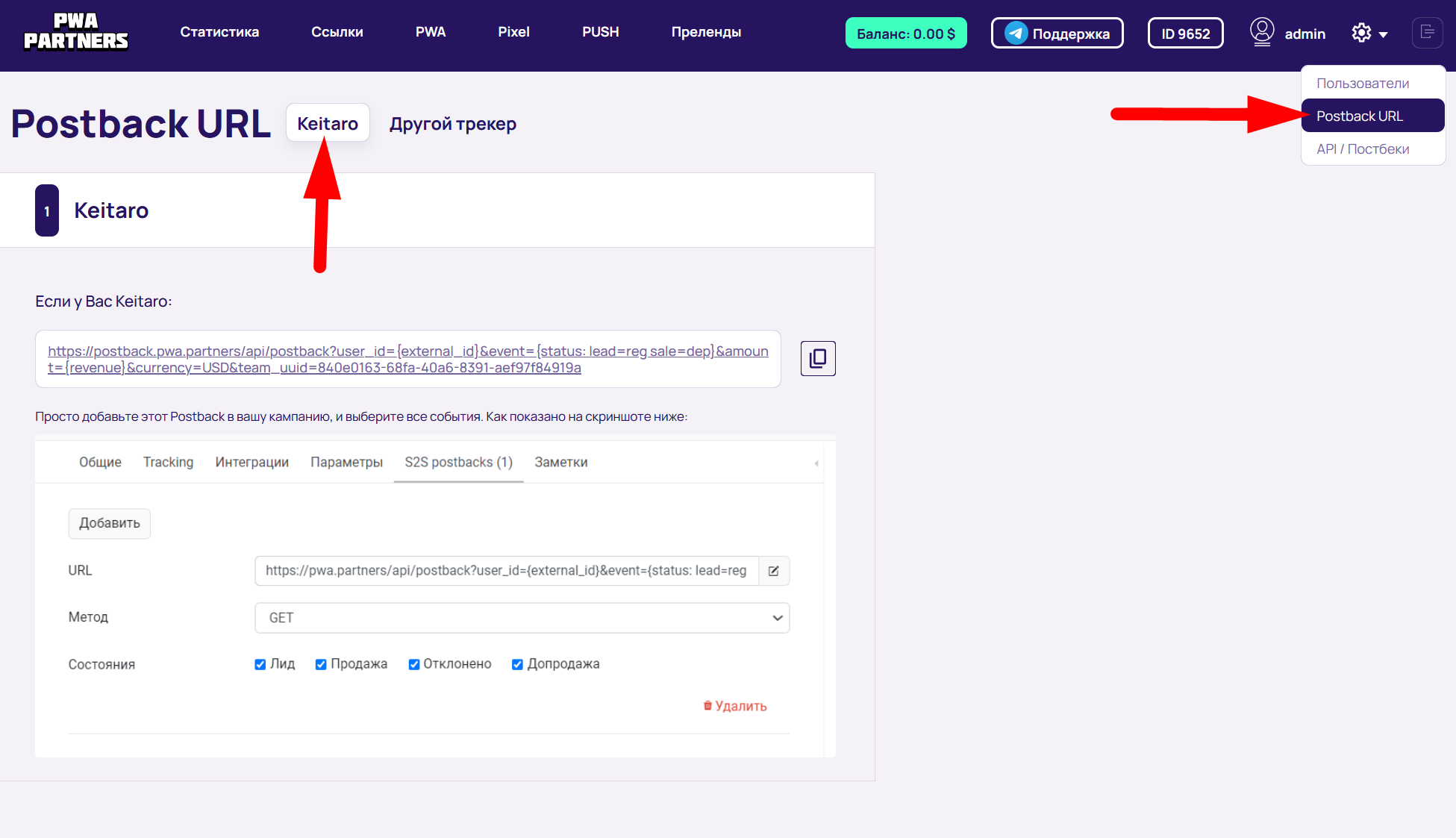Toggle the Продажа checkbox

321,664
